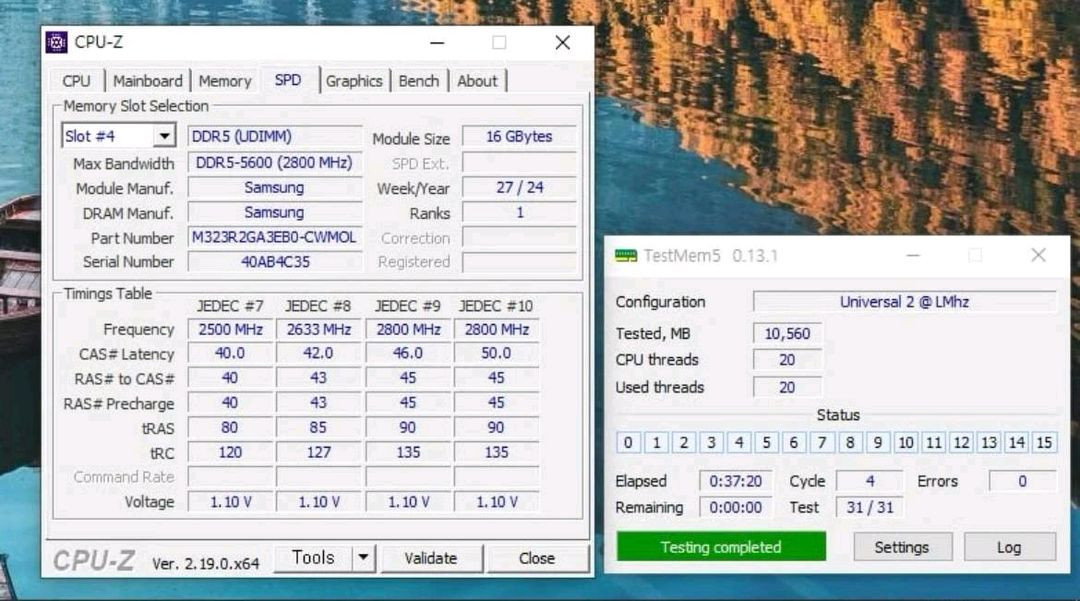Switch to the Memory tab

(x=225, y=81)
